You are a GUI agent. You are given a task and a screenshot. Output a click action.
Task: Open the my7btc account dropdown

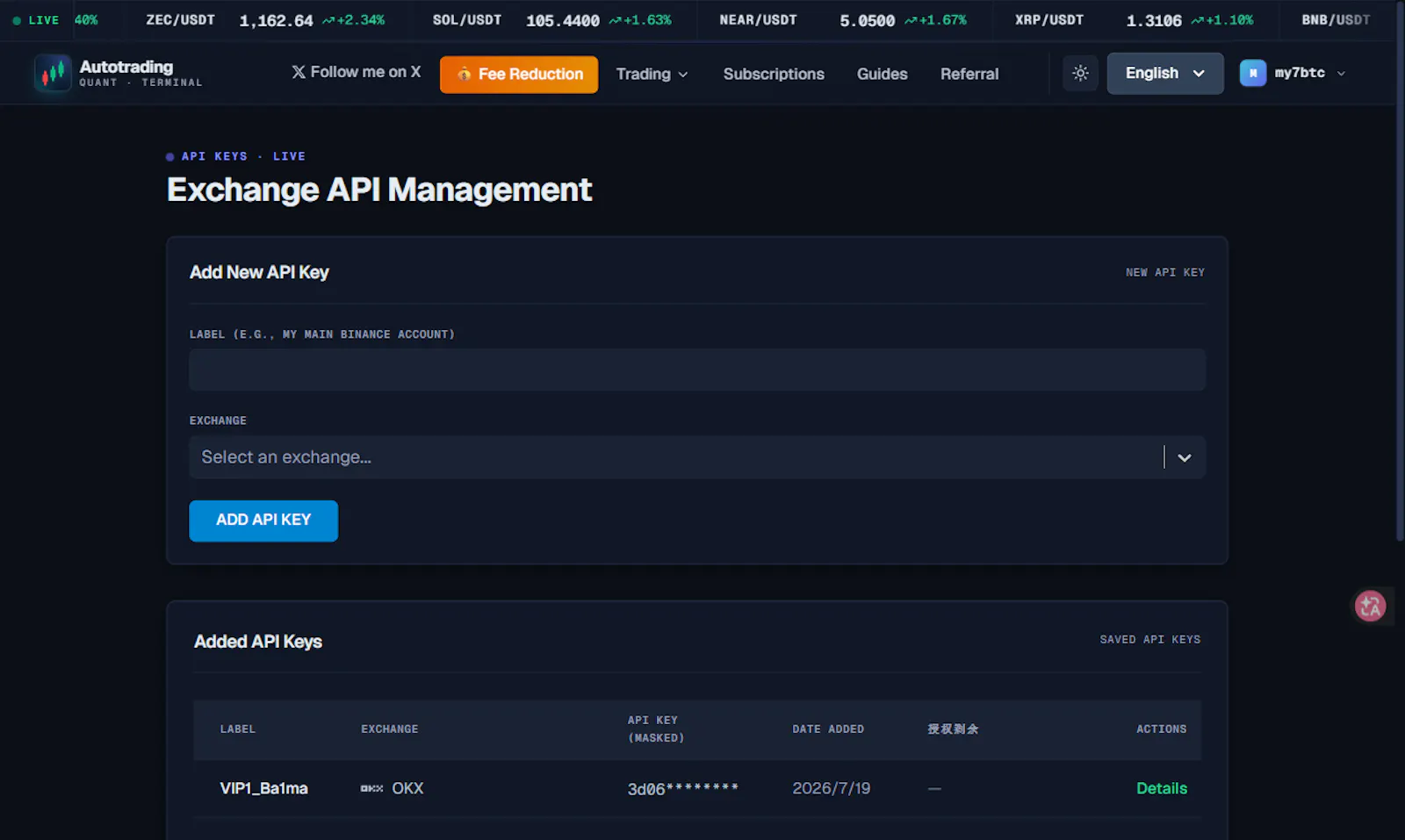point(1293,74)
